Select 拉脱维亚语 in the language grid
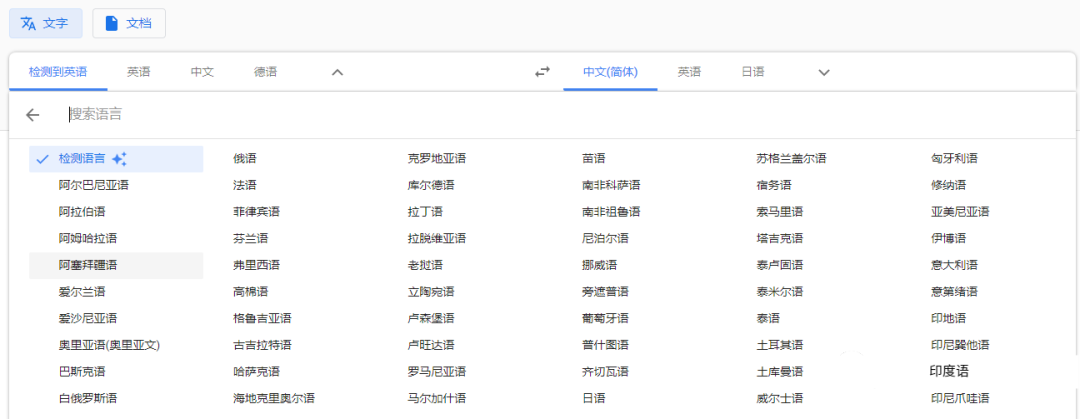 coord(437,238)
